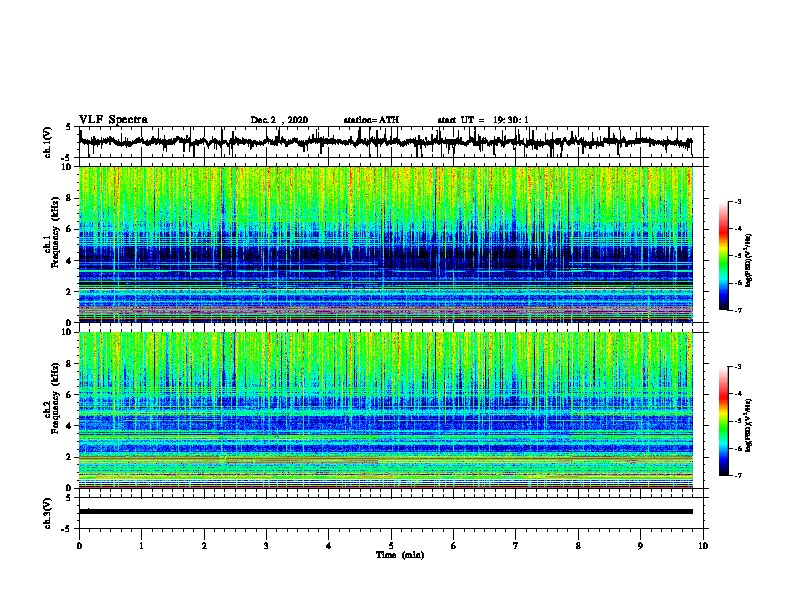Click the ch.1 waveform trace panel
The image size is (792, 612).
tap(391, 142)
